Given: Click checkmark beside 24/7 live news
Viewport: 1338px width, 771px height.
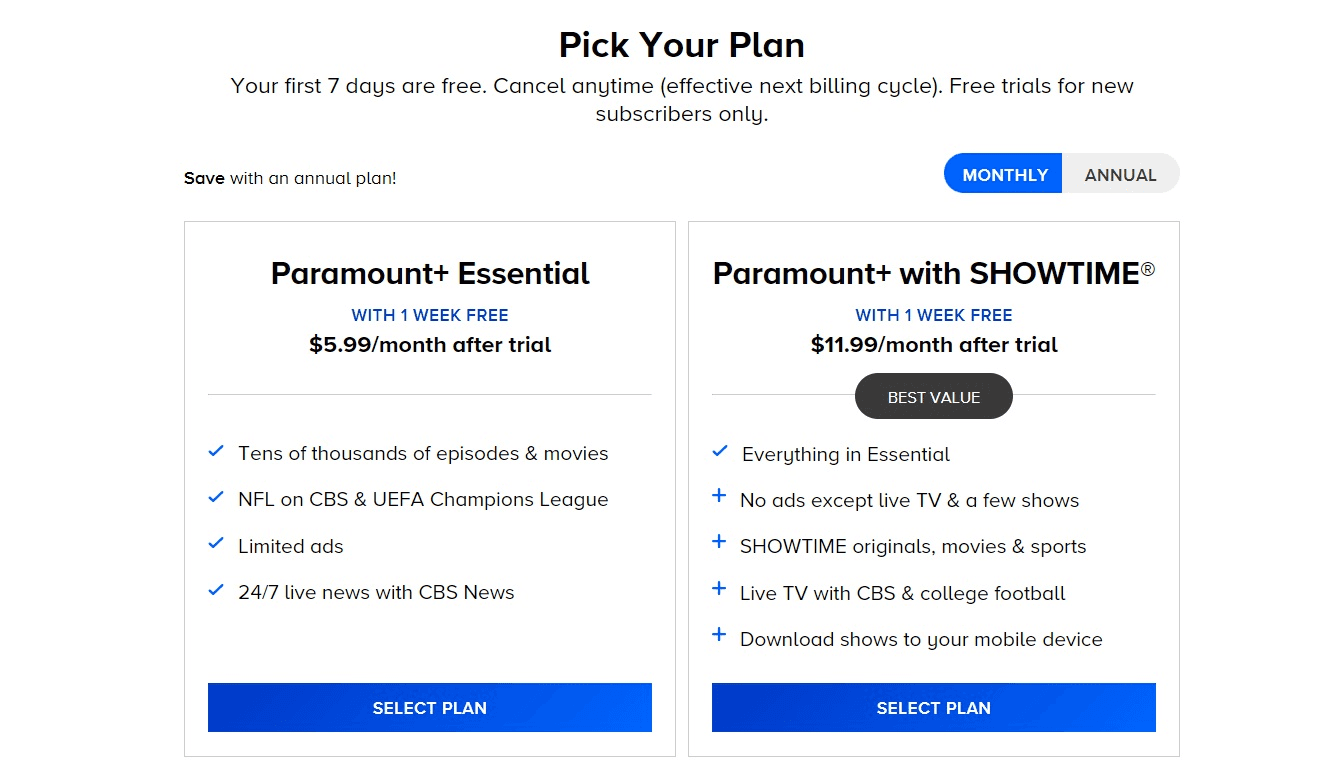Looking at the screenshot, I should coord(216,591).
